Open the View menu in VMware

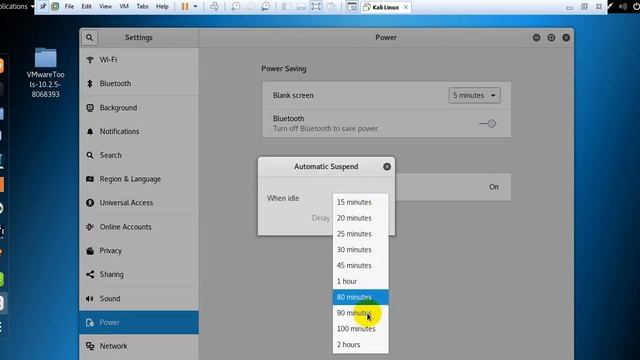(x=105, y=7)
